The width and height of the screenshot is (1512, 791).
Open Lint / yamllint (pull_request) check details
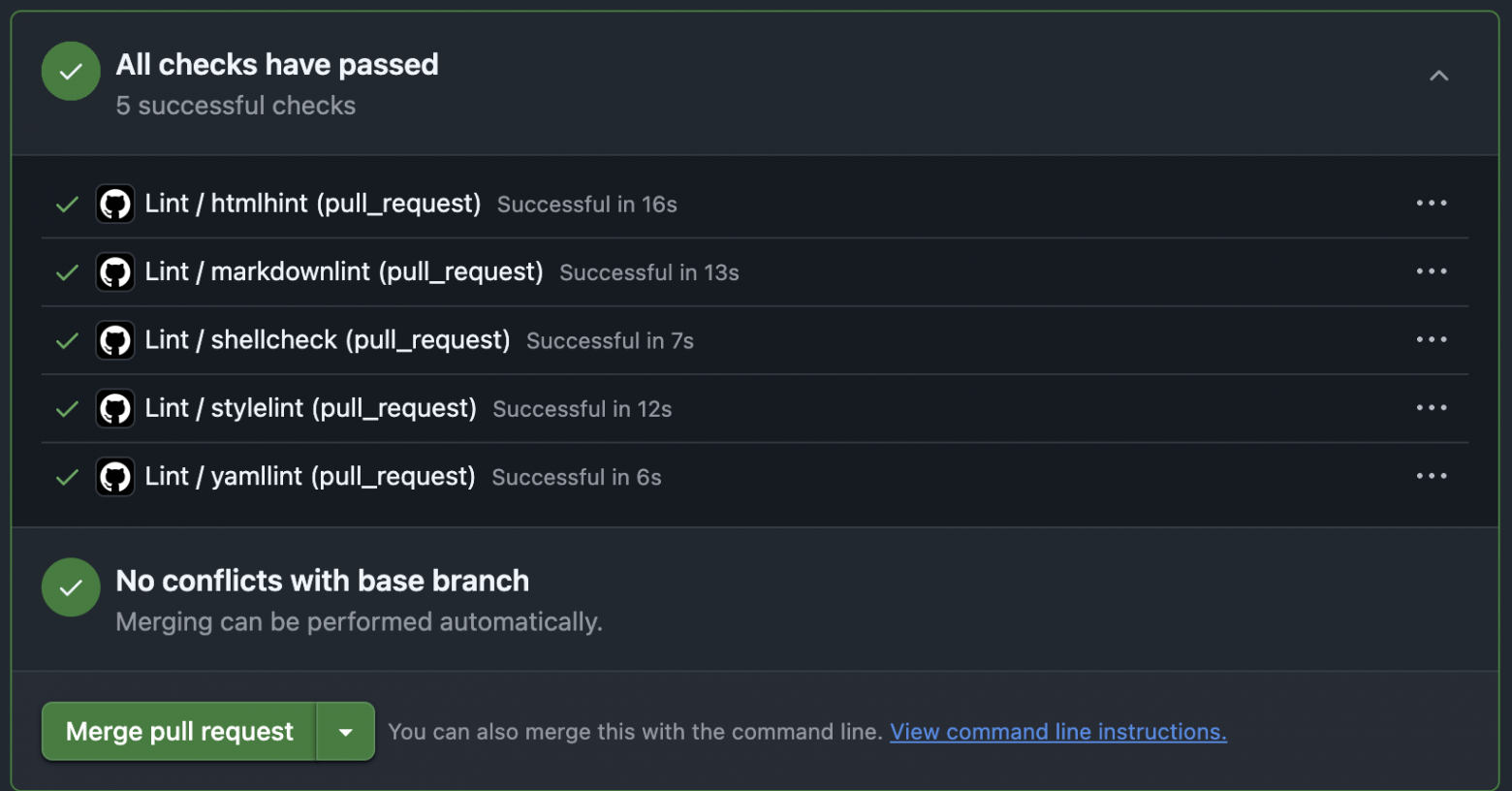coord(309,477)
